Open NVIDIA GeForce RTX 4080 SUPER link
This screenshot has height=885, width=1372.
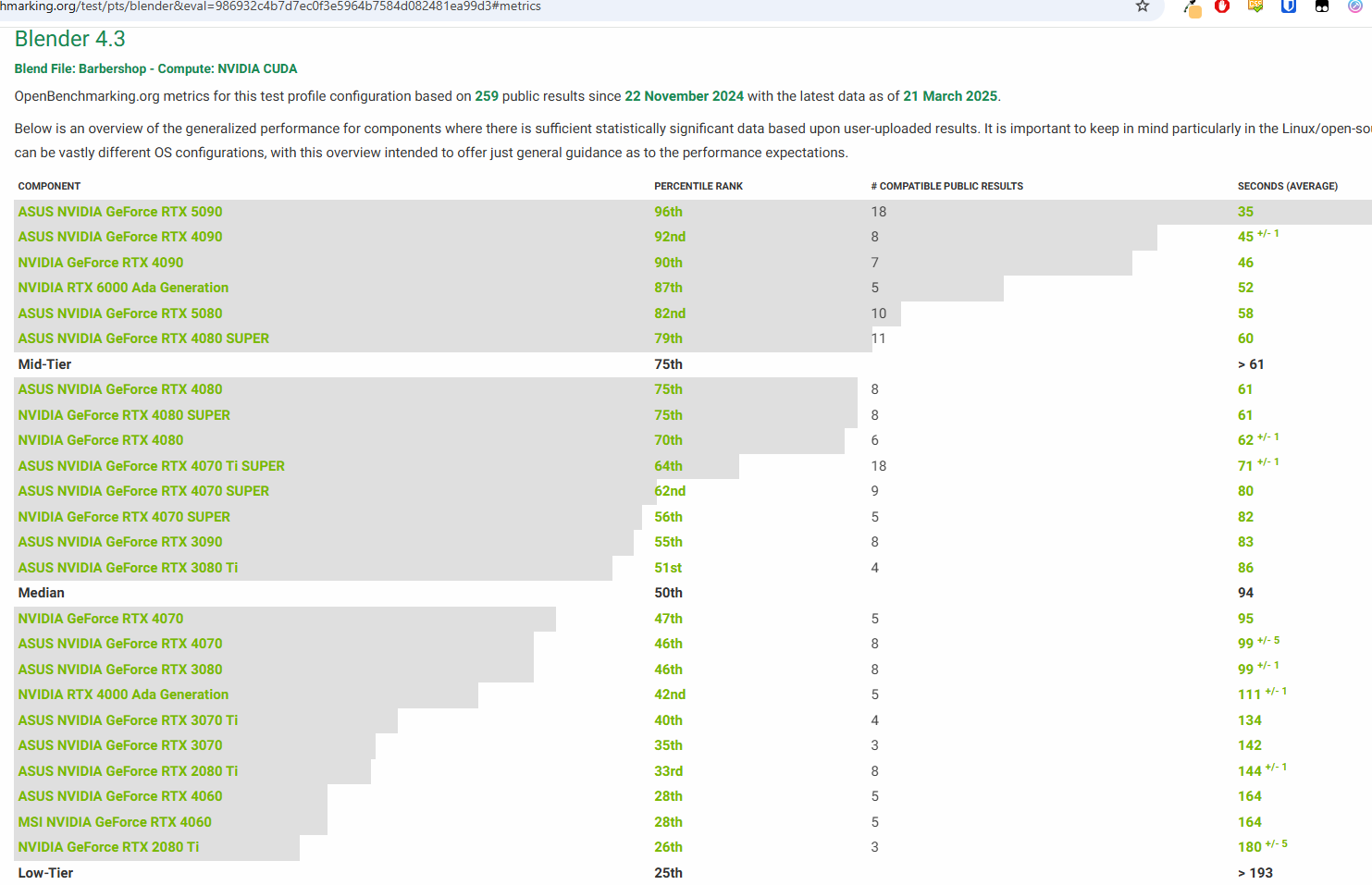124,415
